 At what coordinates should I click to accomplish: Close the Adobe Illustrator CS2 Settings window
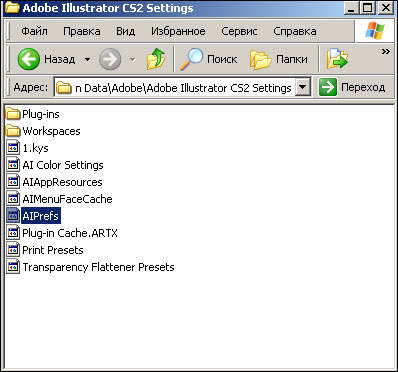tap(386, 8)
